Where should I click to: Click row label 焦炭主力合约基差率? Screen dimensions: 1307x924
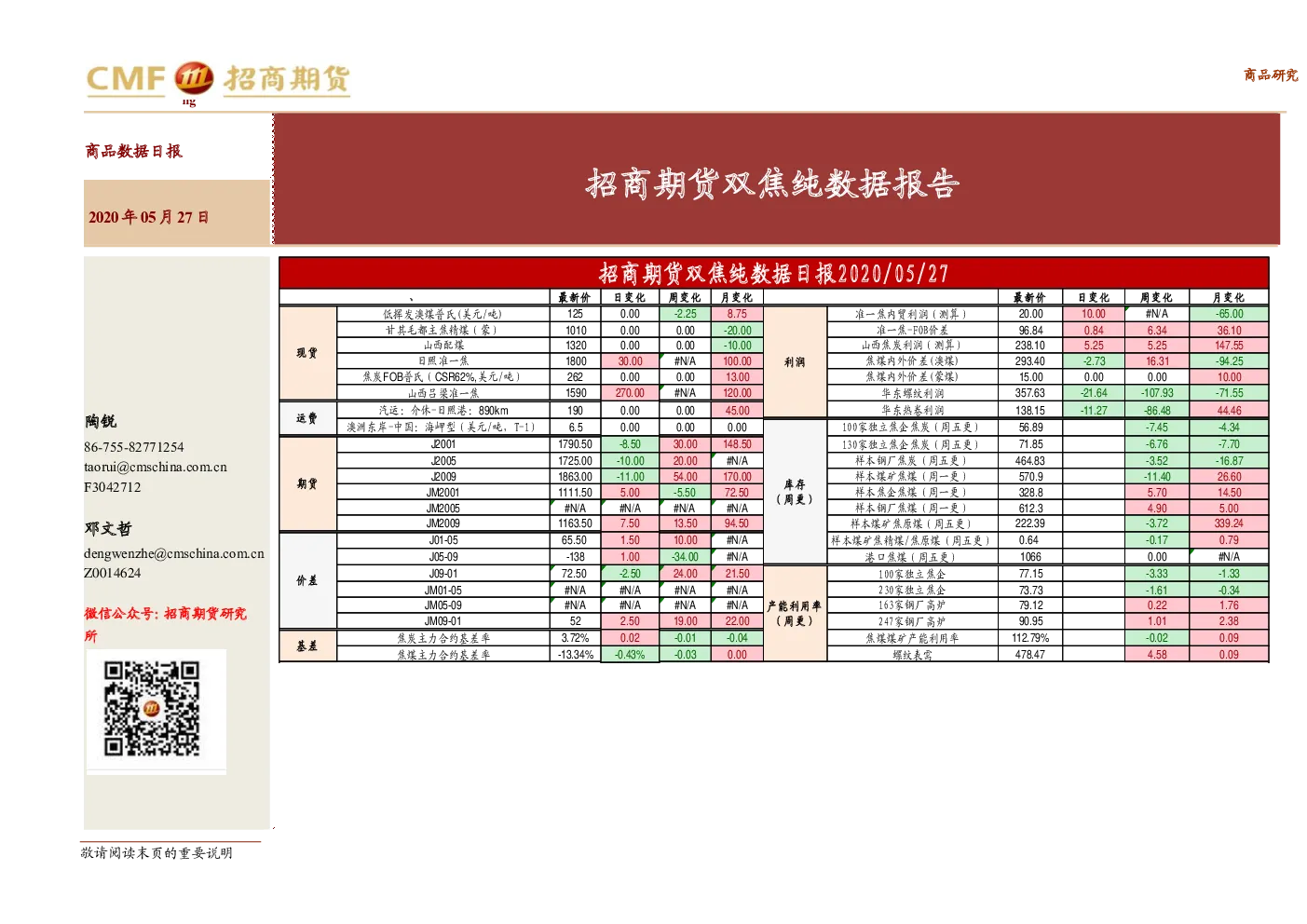pyautogui.click(x=442, y=638)
